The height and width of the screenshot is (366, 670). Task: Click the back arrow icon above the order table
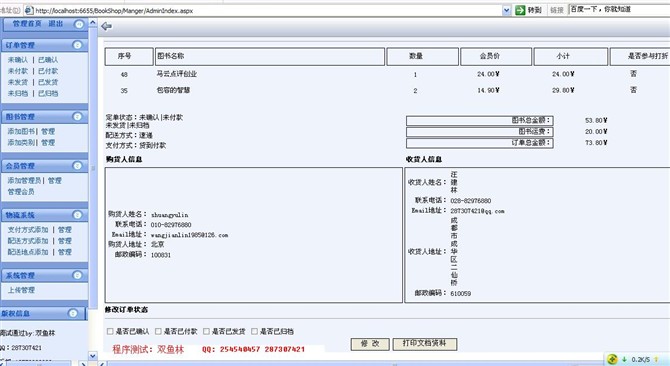tap(106, 26)
